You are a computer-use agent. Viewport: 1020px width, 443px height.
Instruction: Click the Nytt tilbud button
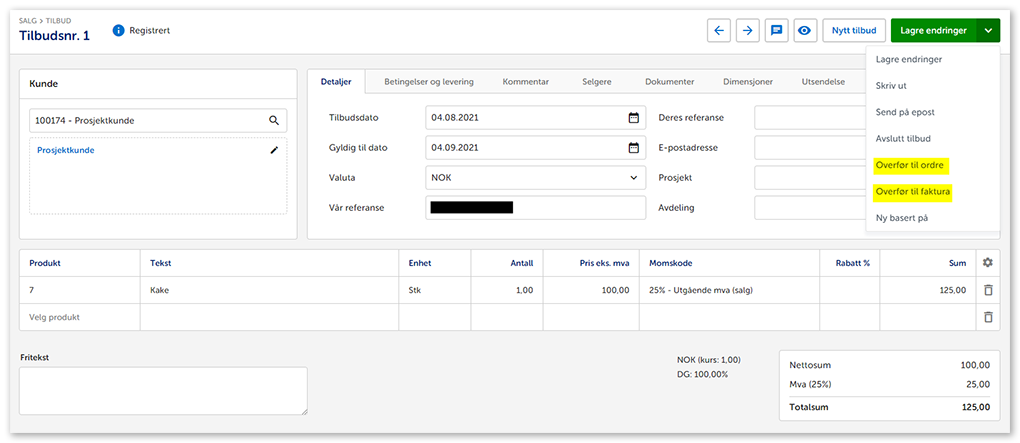pyautogui.click(x=853, y=31)
